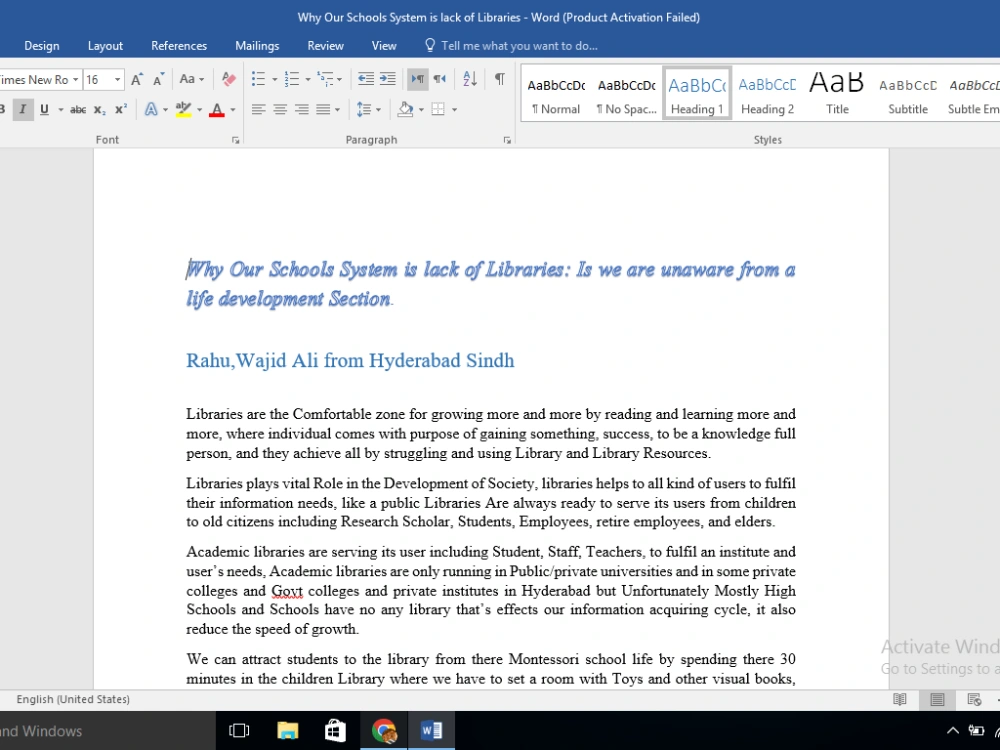This screenshot has height=750, width=1000.
Task: Open Task View on taskbar
Action: 239,731
